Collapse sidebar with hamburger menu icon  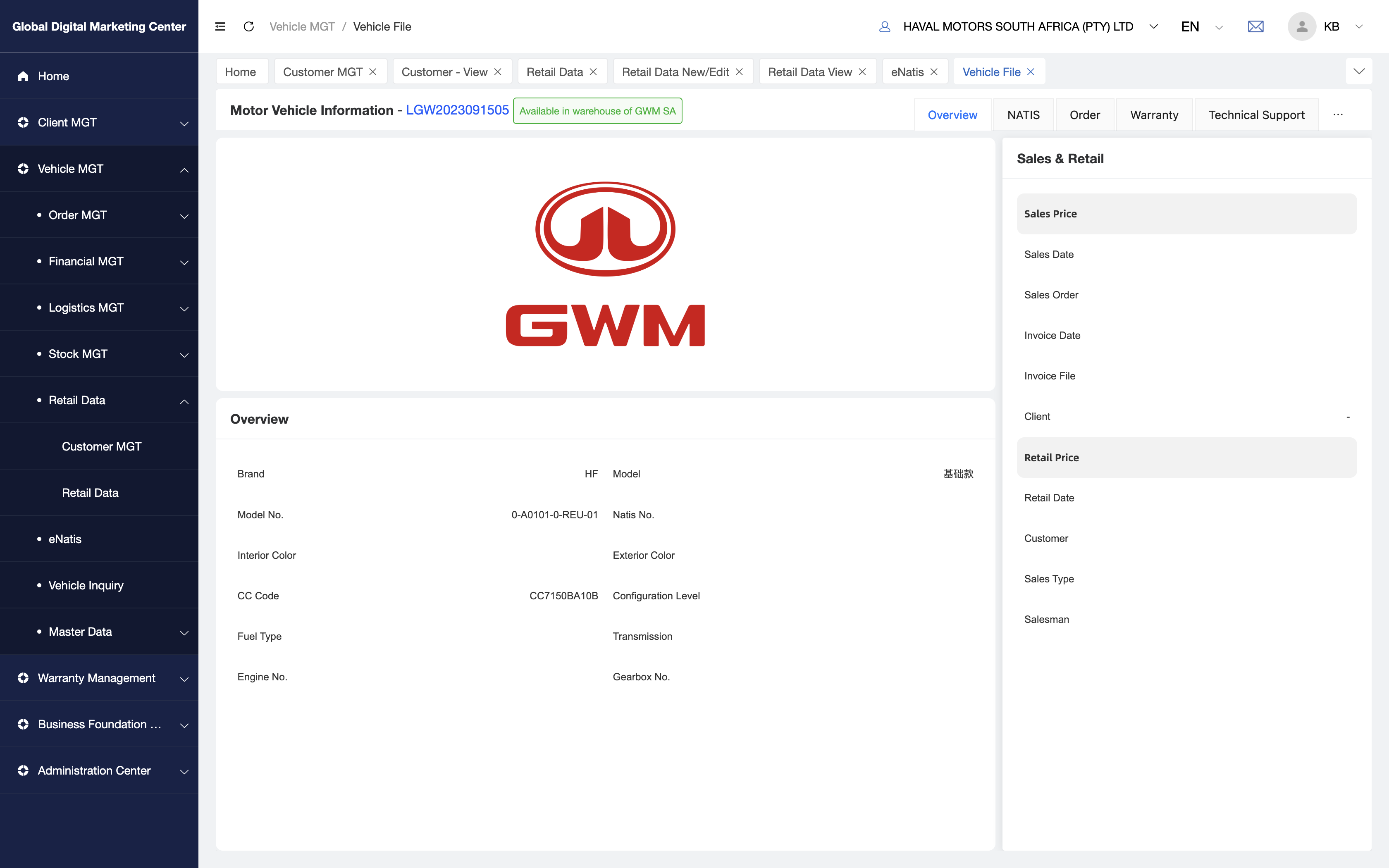(x=220, y=26)
